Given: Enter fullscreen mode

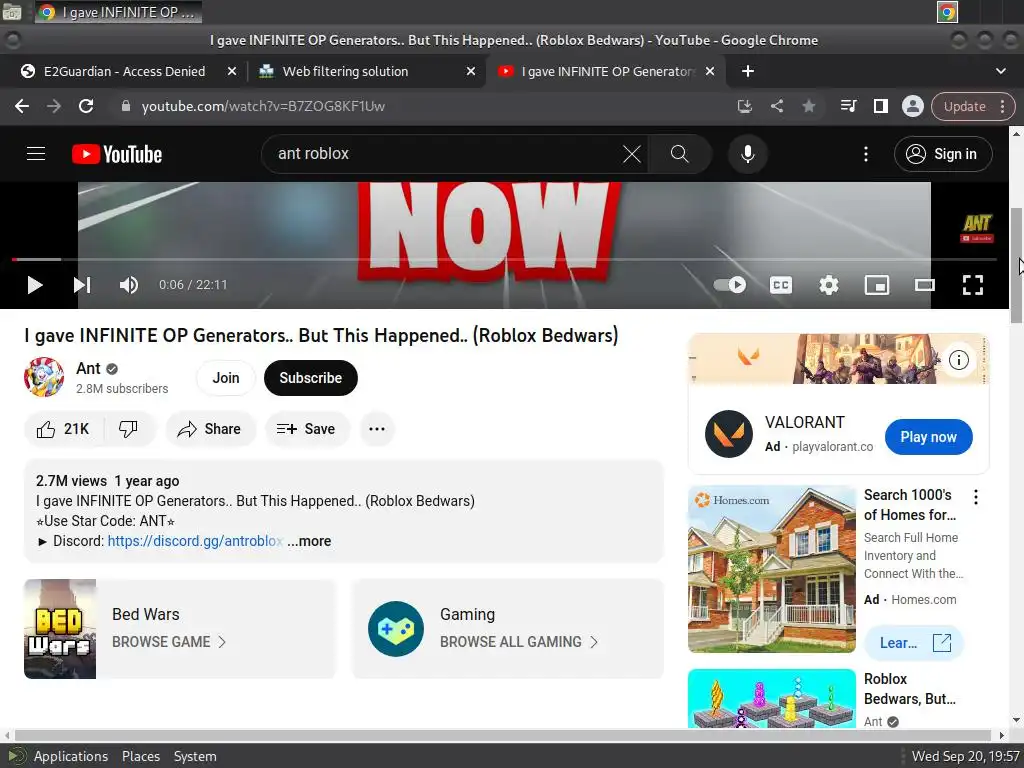Looking at the screenshot, I should 972,285.
